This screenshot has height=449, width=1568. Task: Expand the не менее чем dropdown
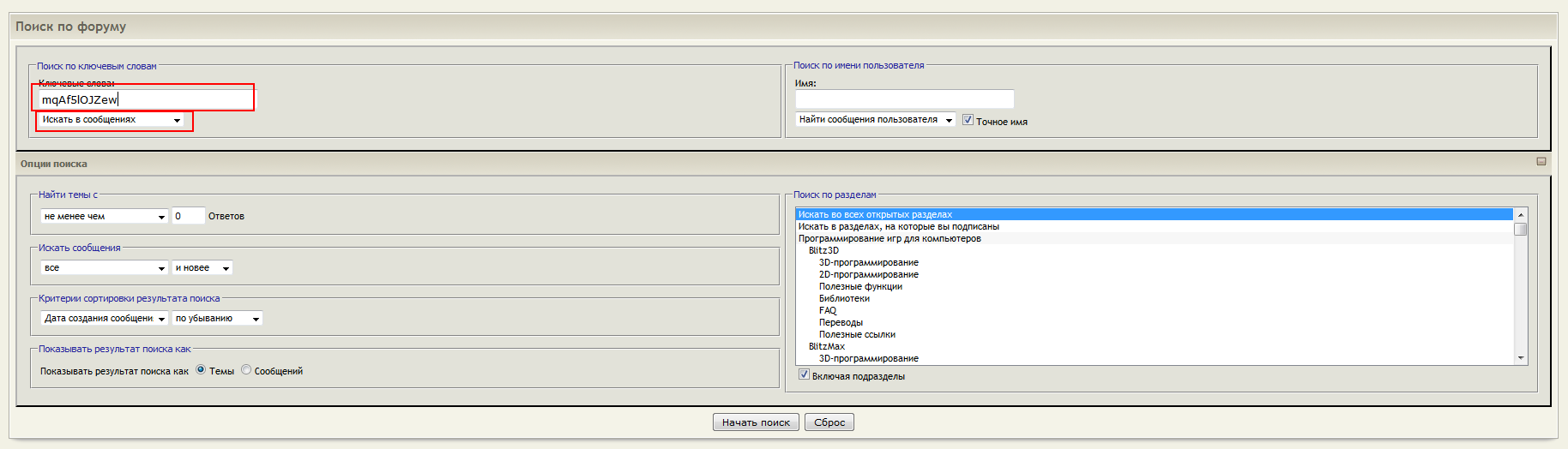click(x=104, y=217)
